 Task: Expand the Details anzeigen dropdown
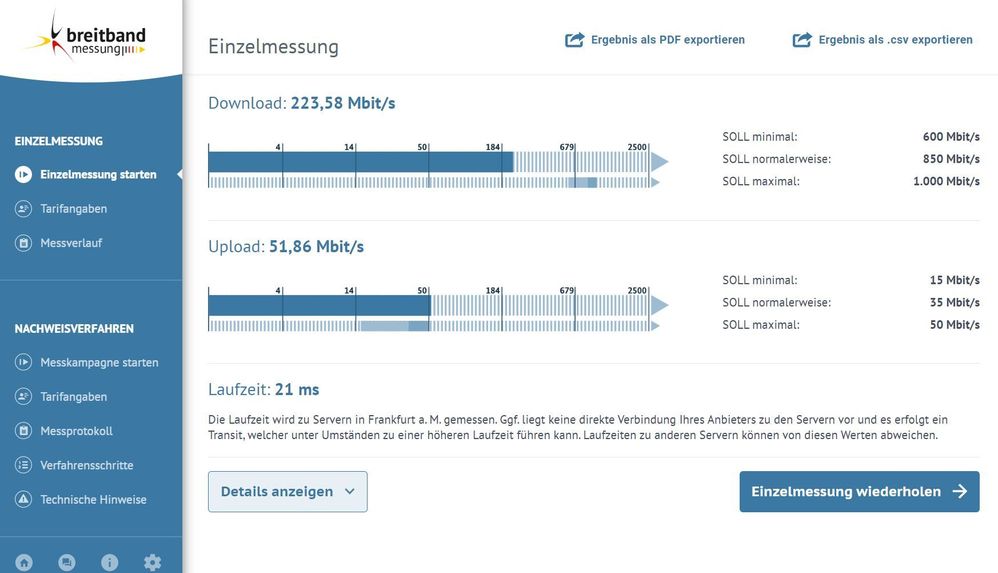click(x=287, y=492)
